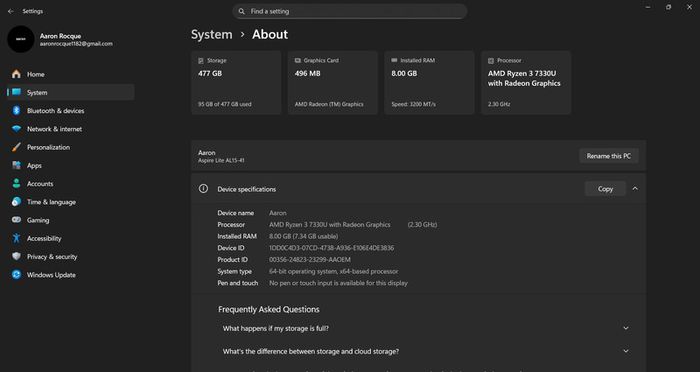Open Personalization settings
This screenshot has height=372, width=700.
pyautogui.click(x=70, y=147)
